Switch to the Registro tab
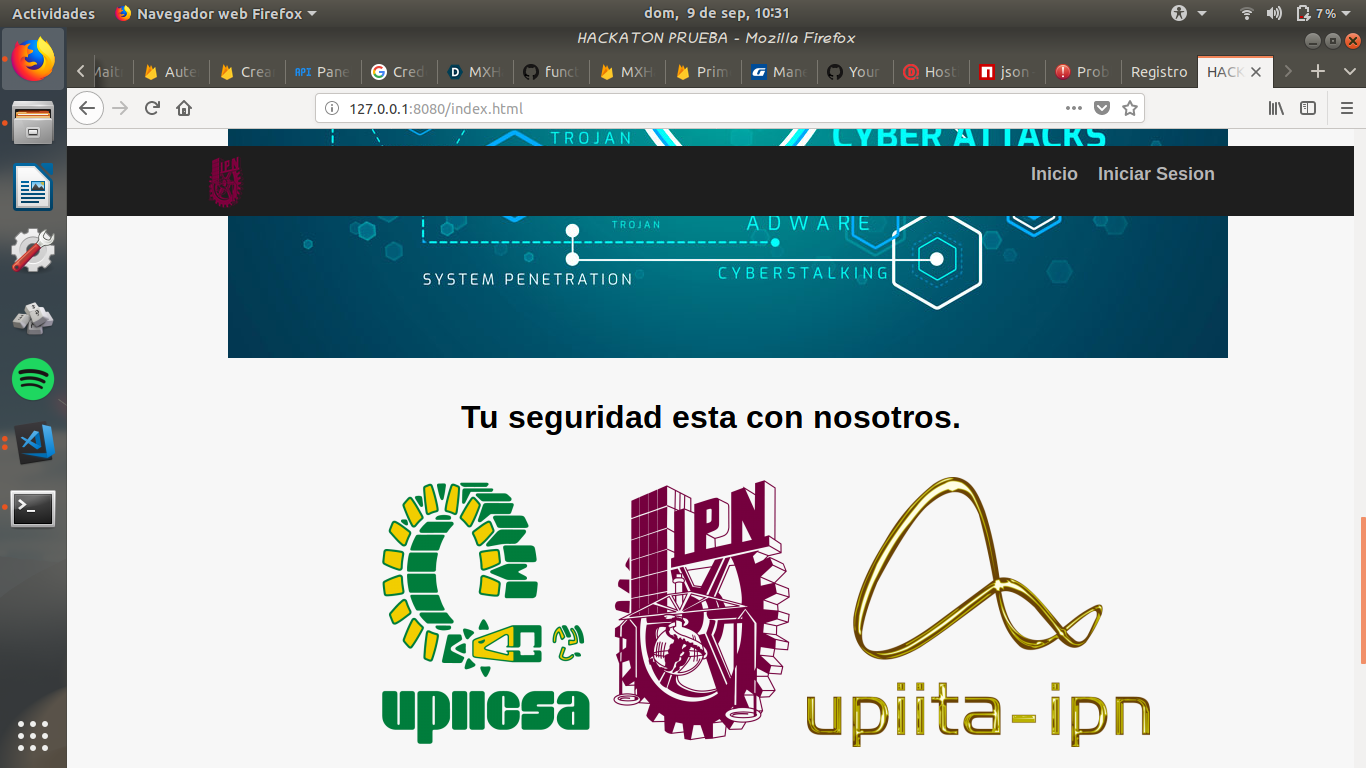 [x=1159, y=72]
